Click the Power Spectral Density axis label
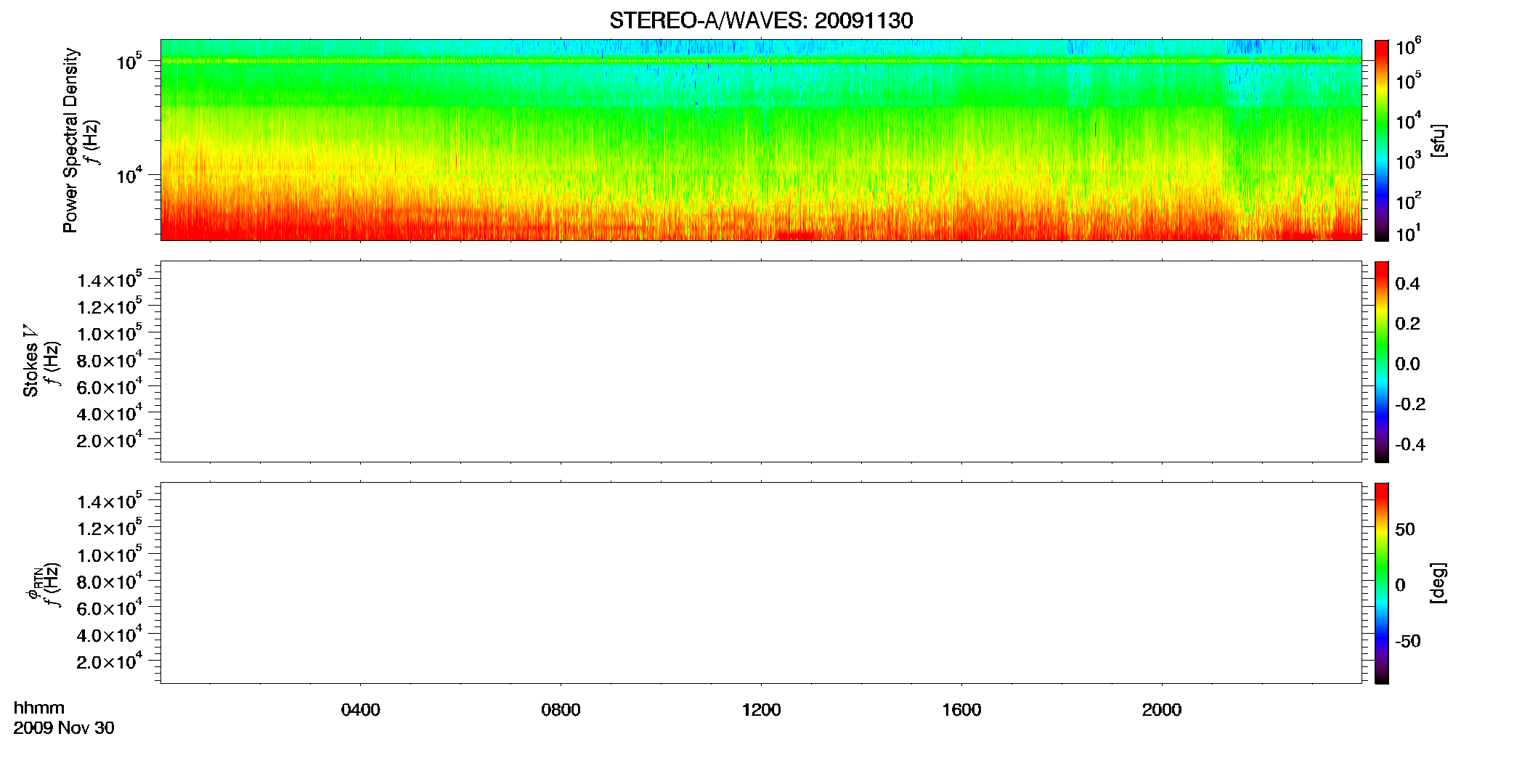 [70, 140]
